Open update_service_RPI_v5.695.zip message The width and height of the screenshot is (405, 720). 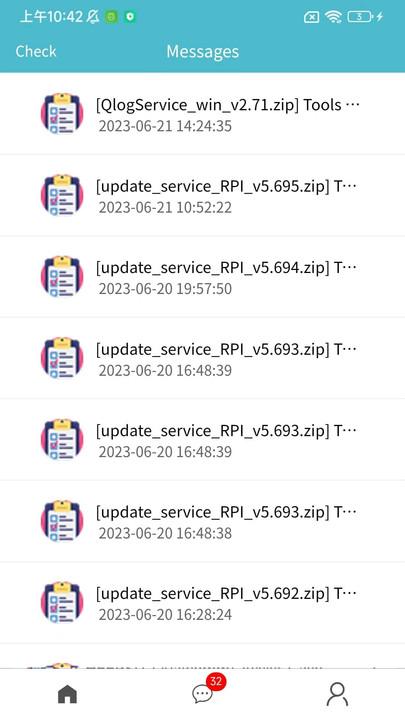202,195
